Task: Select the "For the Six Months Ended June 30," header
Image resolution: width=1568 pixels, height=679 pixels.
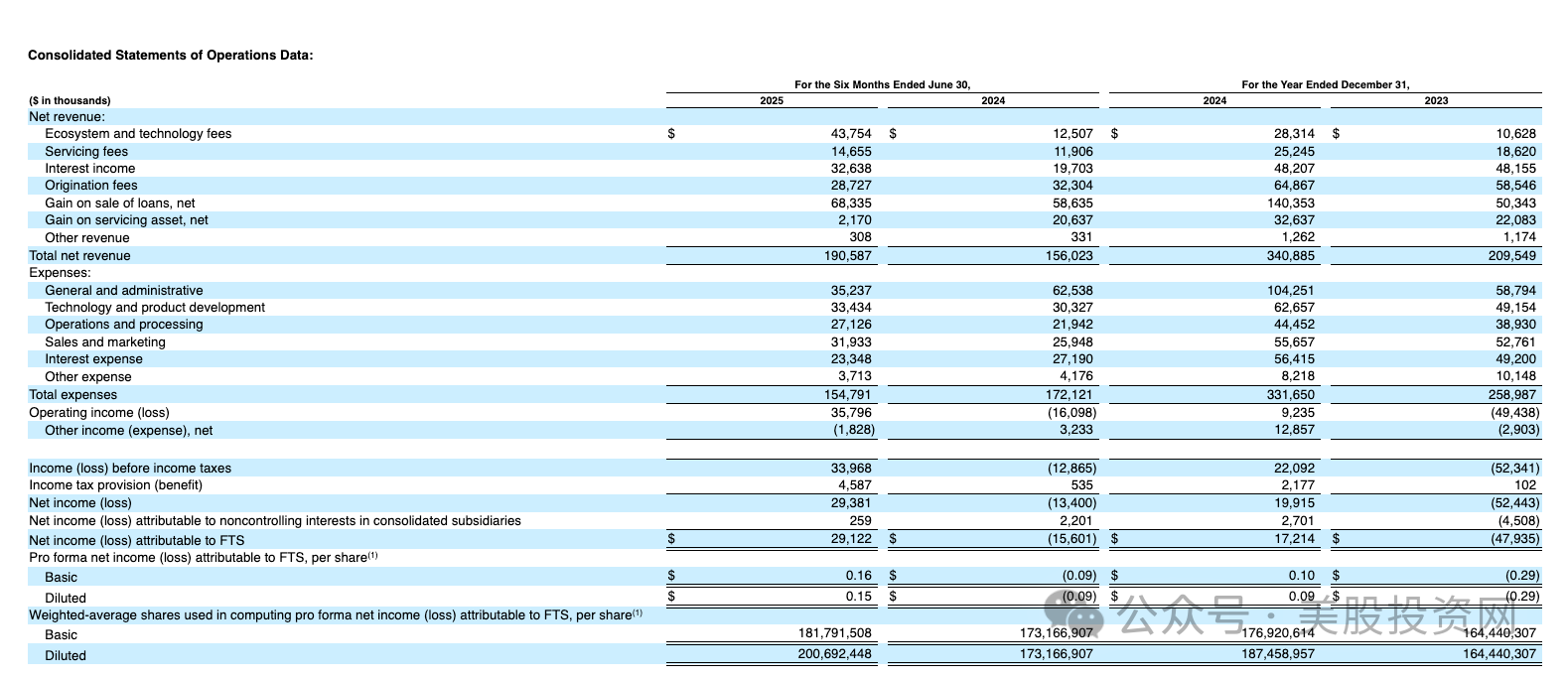Action: tap(882, 84)
